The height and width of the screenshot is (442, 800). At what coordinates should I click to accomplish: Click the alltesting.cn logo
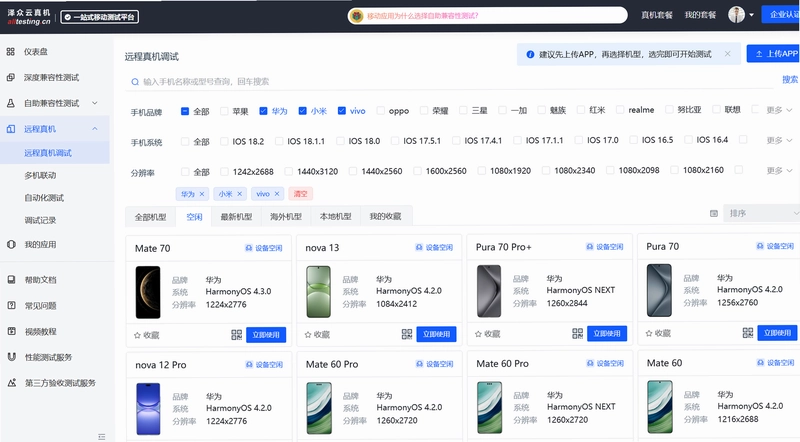(x=29, y=17)
